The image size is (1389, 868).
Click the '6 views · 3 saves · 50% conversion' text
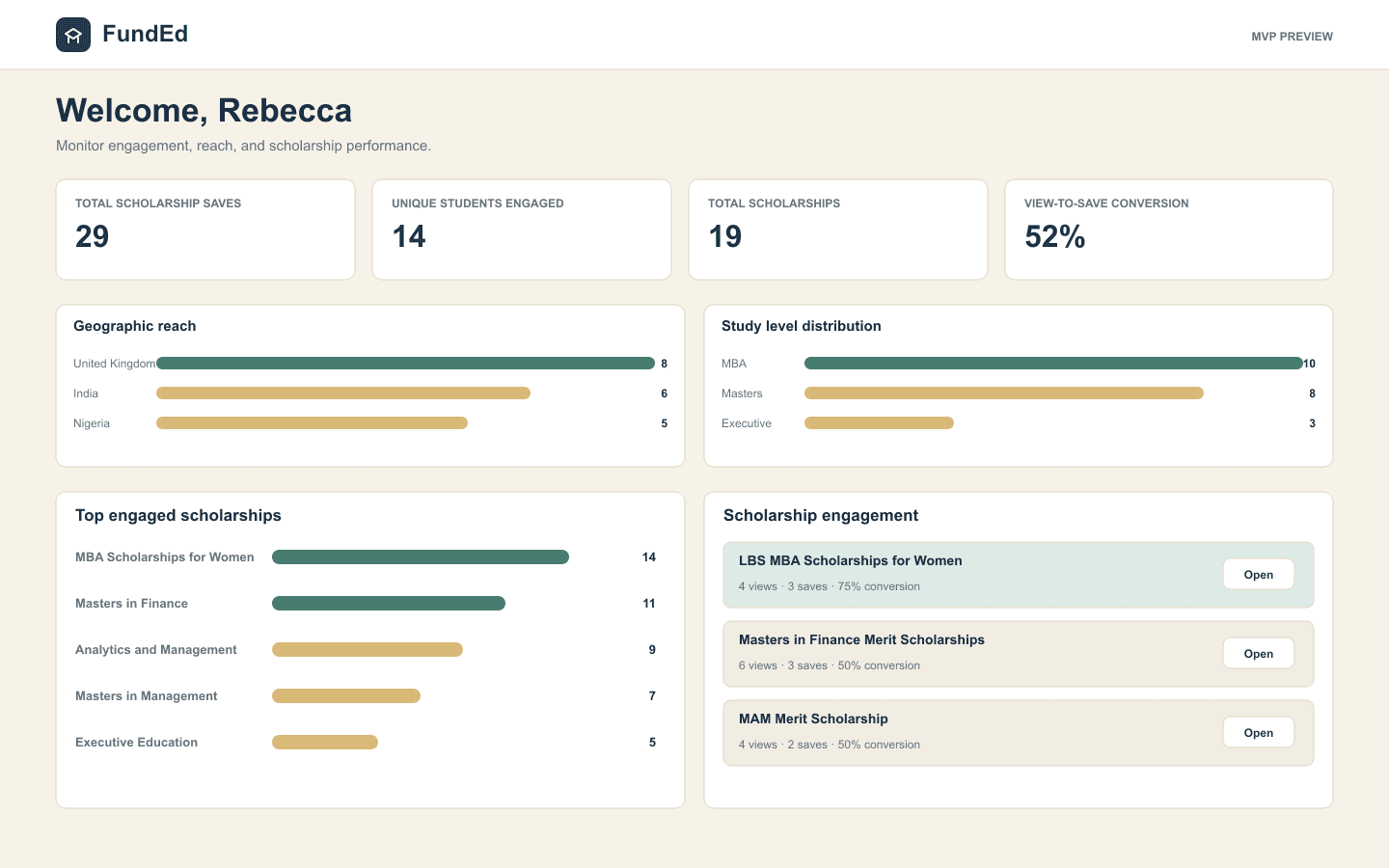[x=830, y=665]
